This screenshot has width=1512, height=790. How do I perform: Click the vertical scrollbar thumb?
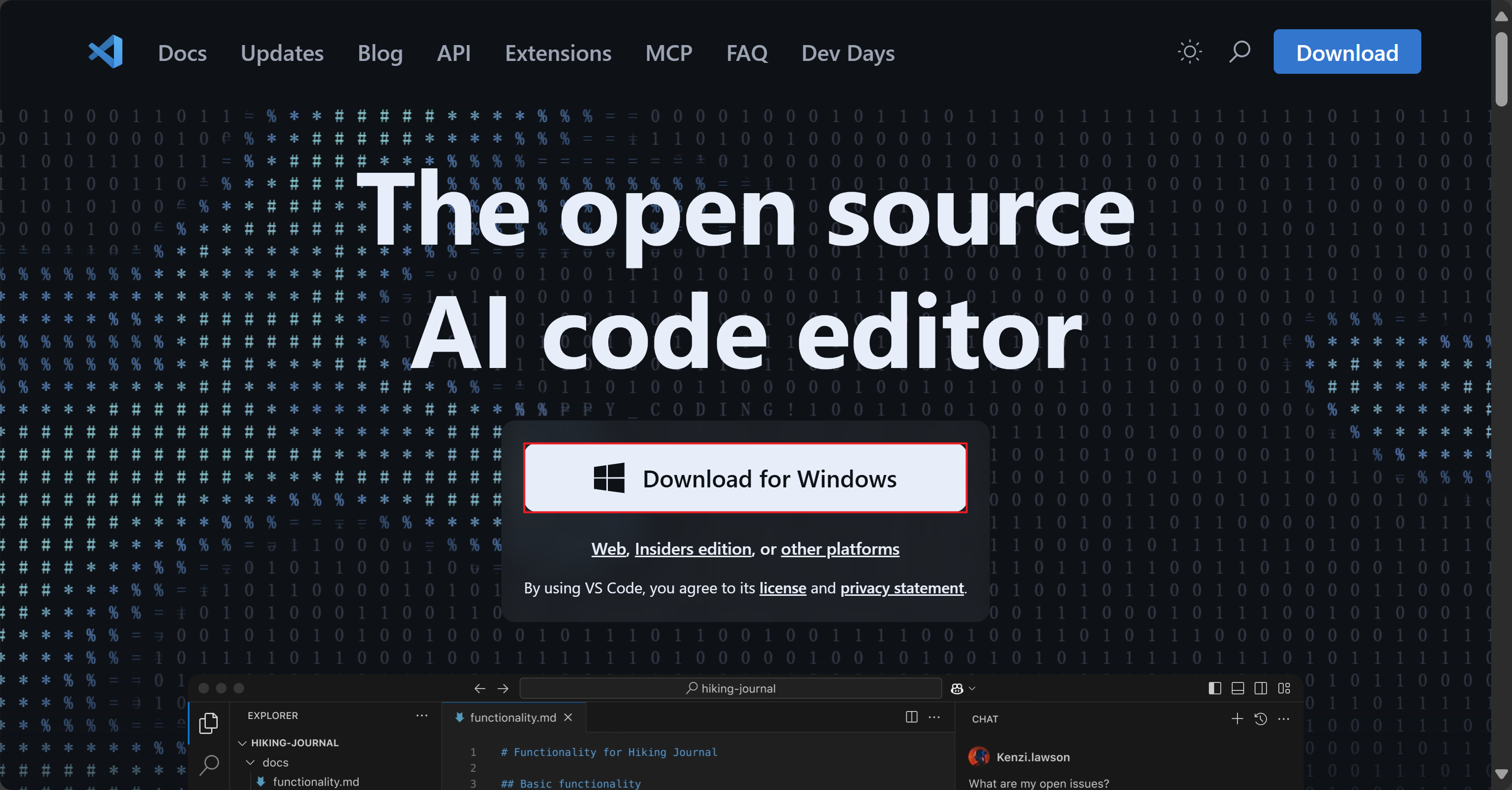tap(1502, 69)
